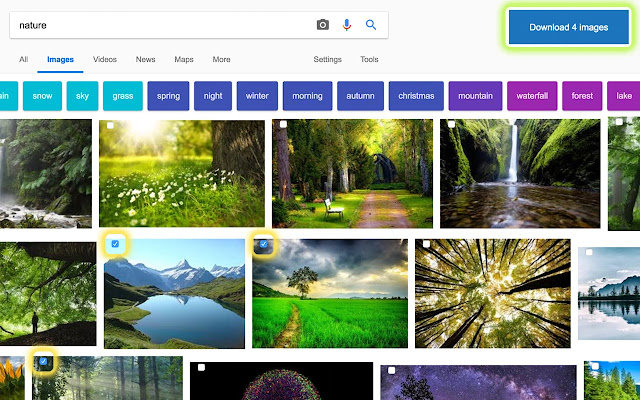Check the box on the colorful sphere image
Viewport: 640px width, 400px height.
point(201,367)
